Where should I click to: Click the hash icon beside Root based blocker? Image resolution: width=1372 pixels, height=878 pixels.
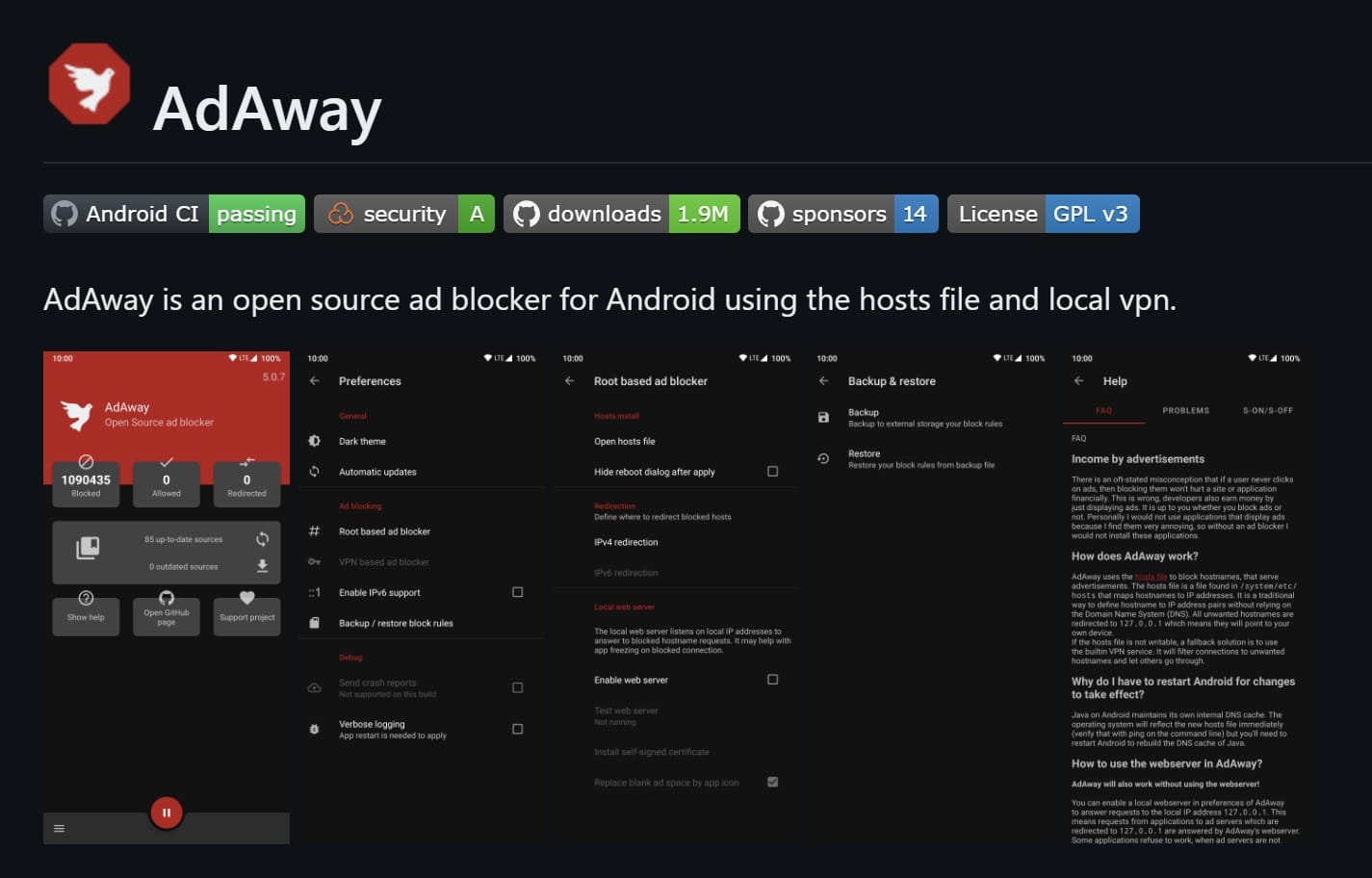[314, 531]
